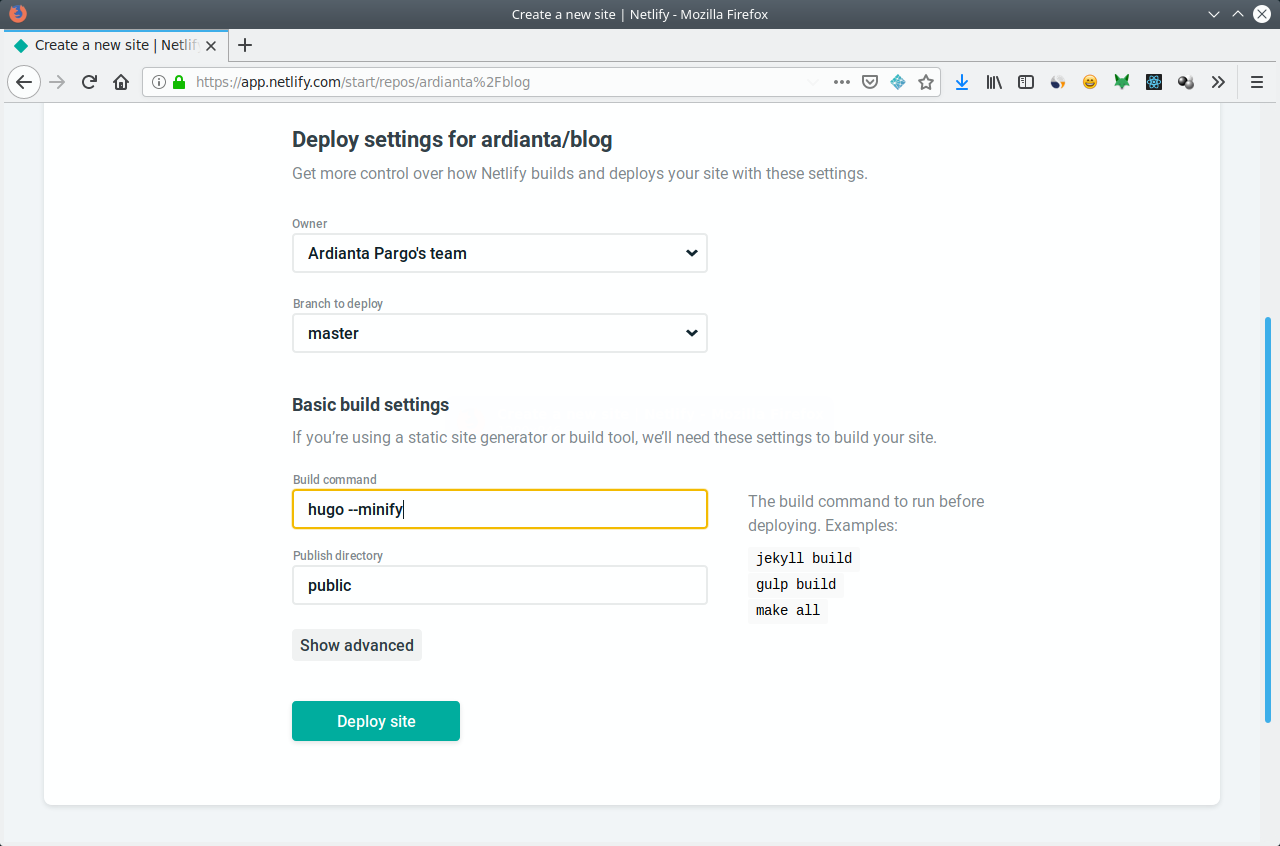Show more toolbar extensions overflow chevron

(x=1218, y=82)
